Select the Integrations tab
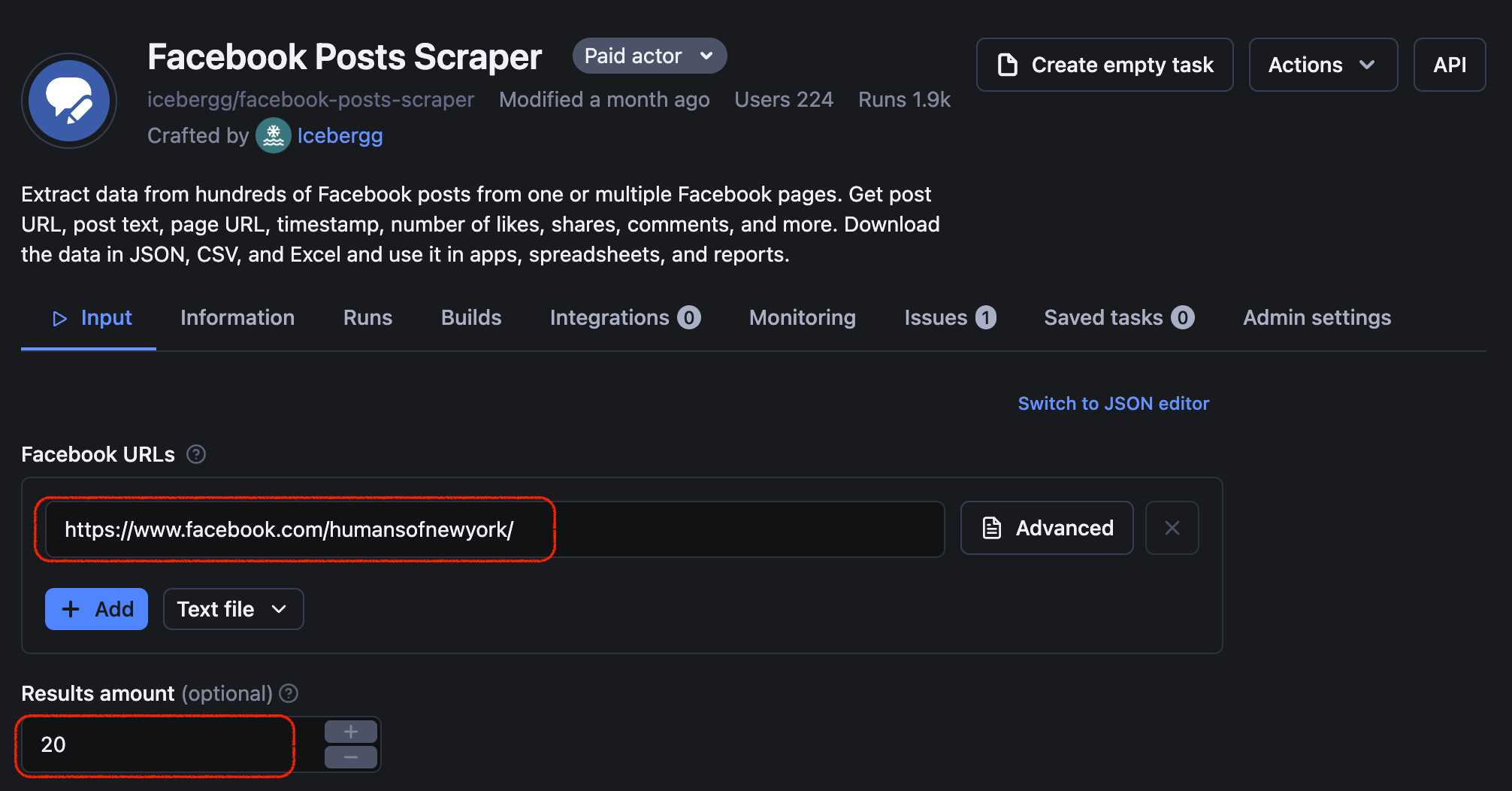1512x791 pixels. pos(624,317)
